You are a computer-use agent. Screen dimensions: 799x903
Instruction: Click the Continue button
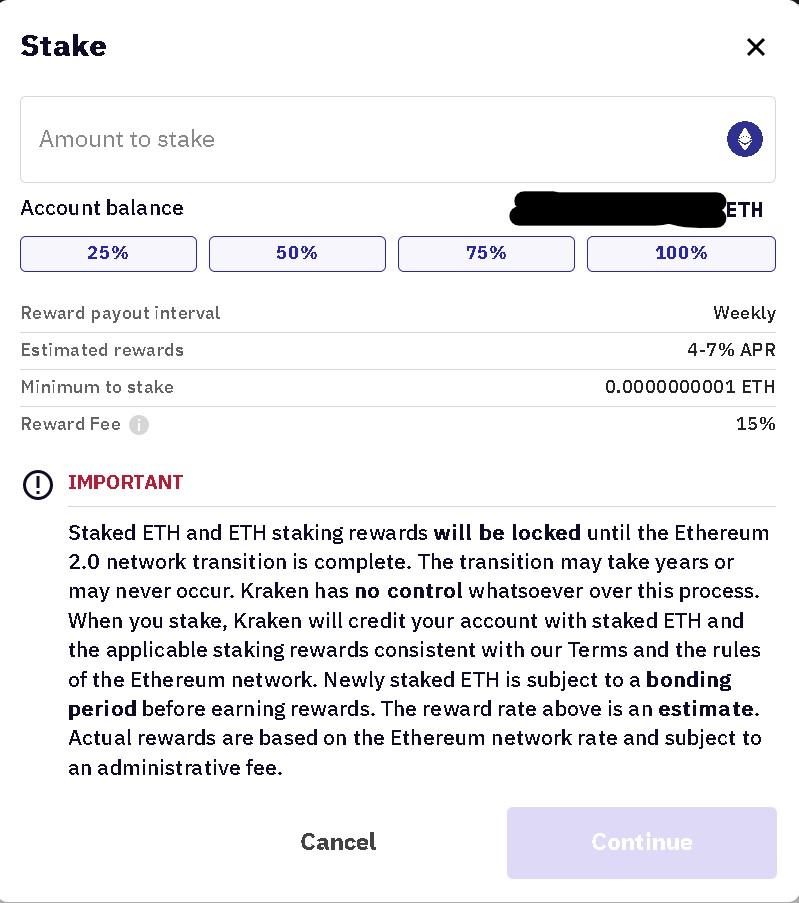click(x=641, y=842)
